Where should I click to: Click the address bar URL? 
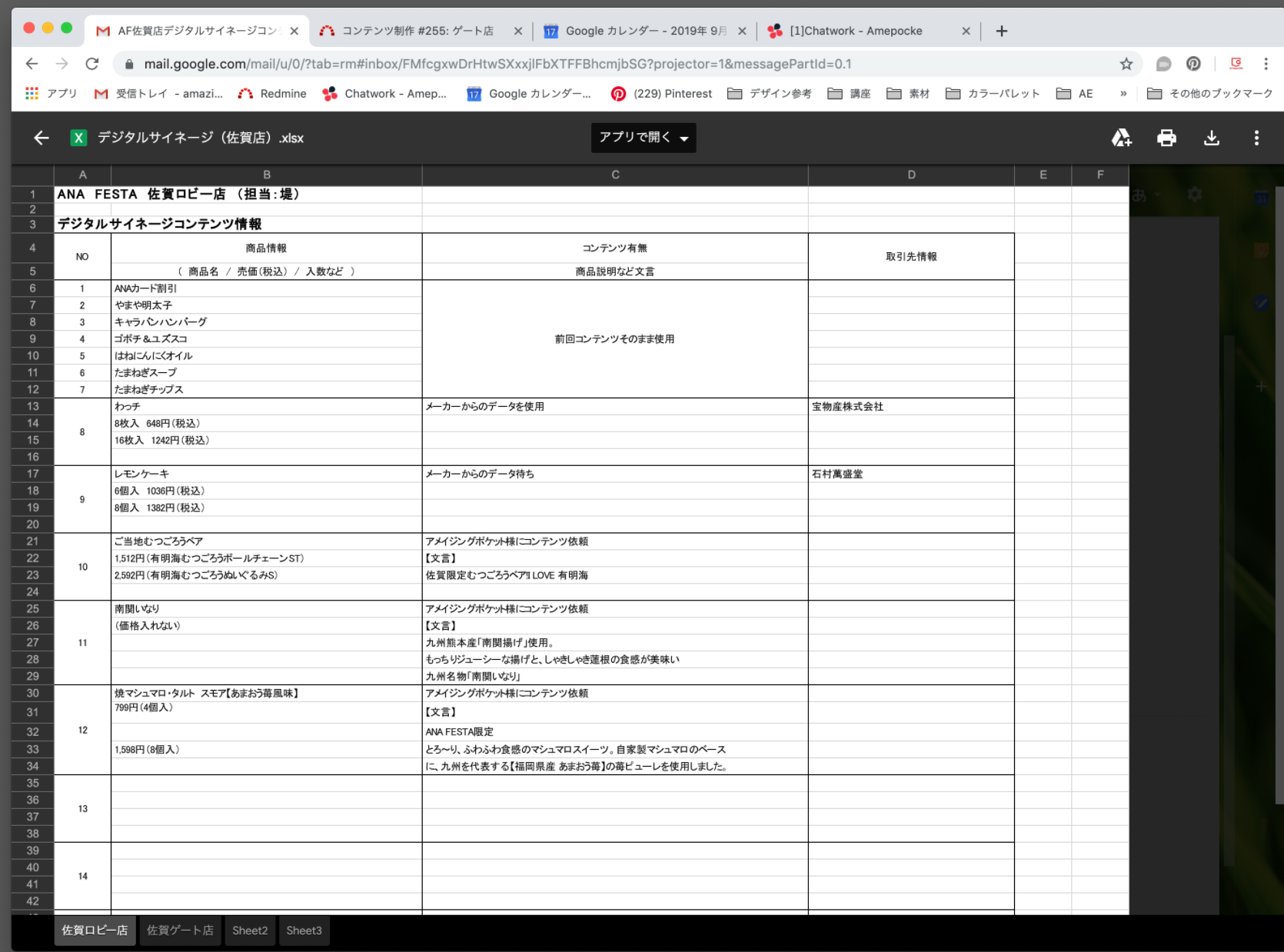point(497,64)
